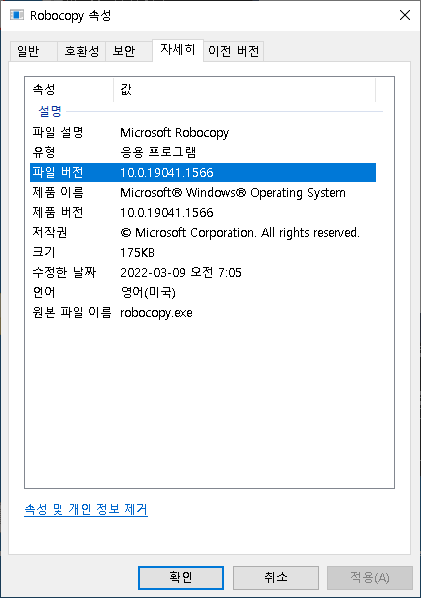The width and height of the screenshot is (421, 598).
Task: Select the 저작권 row
Action: click(x=203, y=233)
